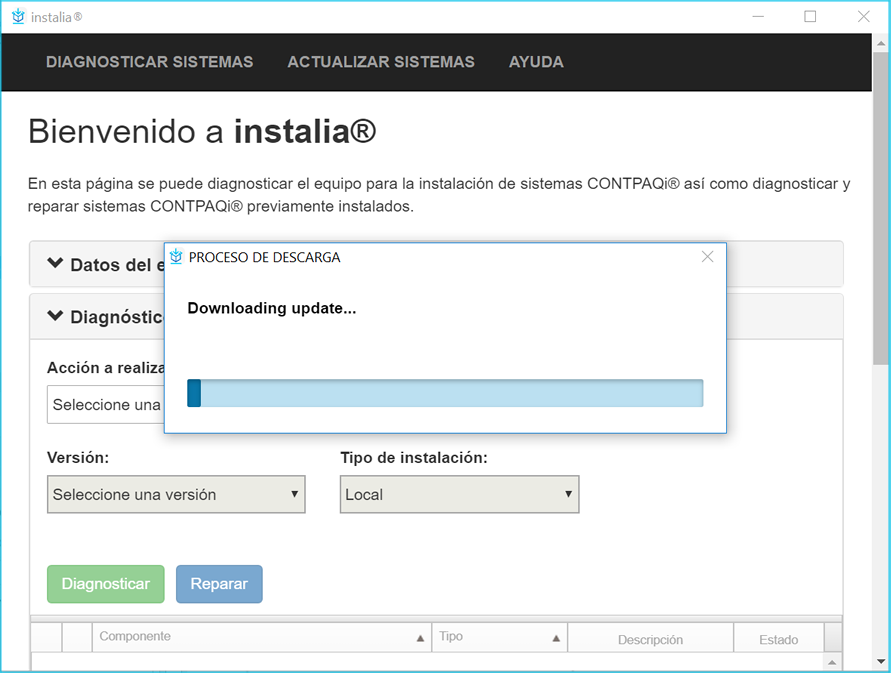Click the instalia logo in the title bar
This screenshot has height=673, width=891.
[18, 16]
